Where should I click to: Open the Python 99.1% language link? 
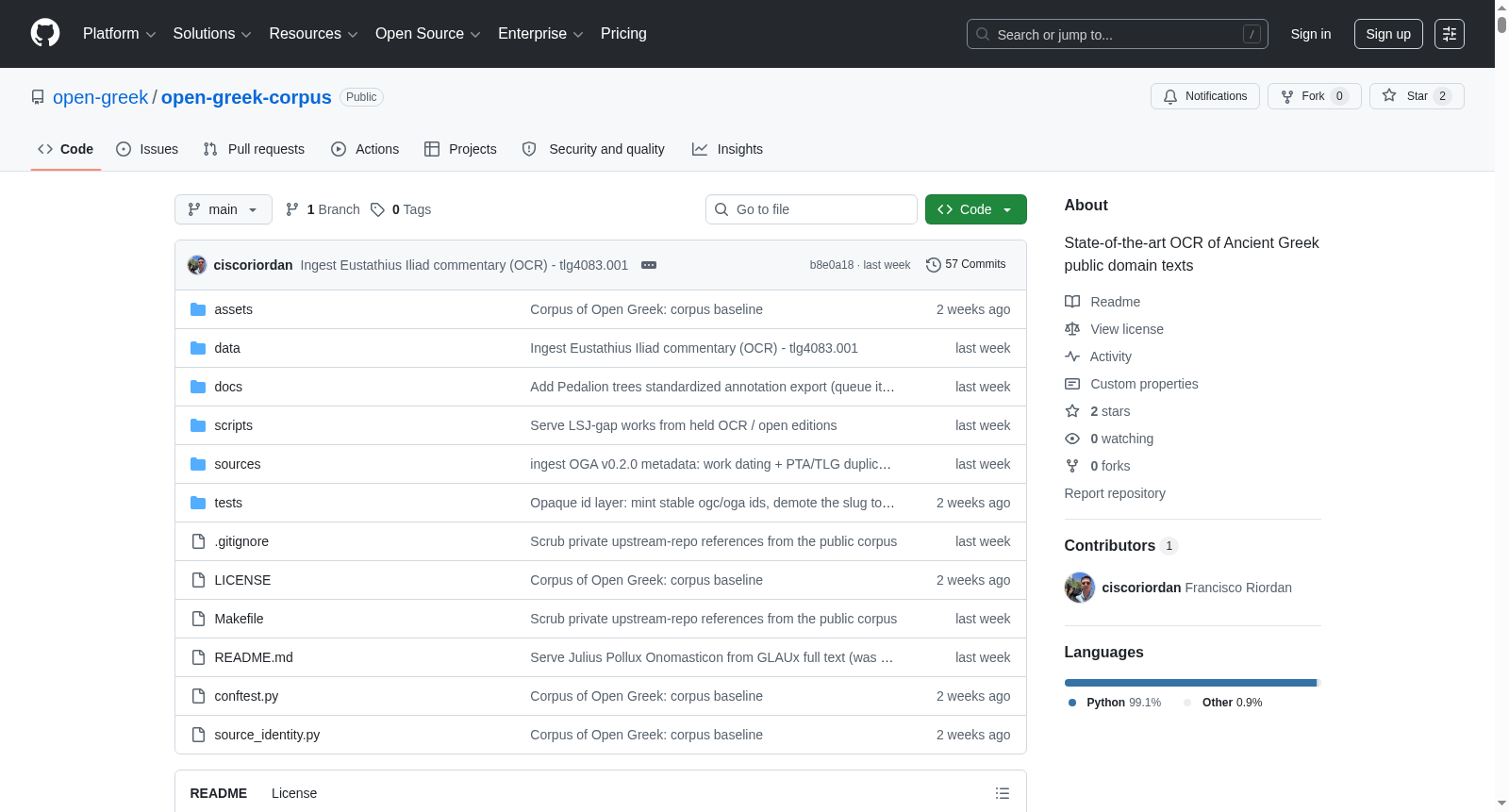[1115, 703]
